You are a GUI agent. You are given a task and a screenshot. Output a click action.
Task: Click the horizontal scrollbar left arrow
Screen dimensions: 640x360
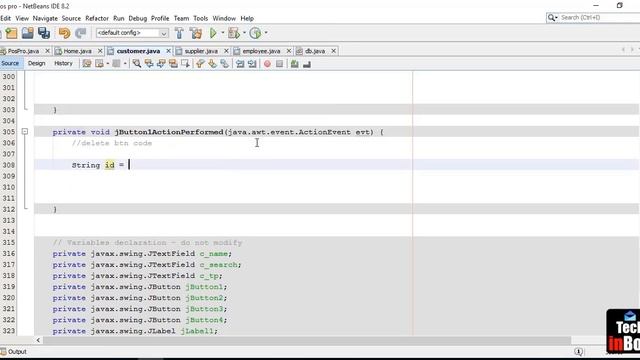click(x=38, y=340)
